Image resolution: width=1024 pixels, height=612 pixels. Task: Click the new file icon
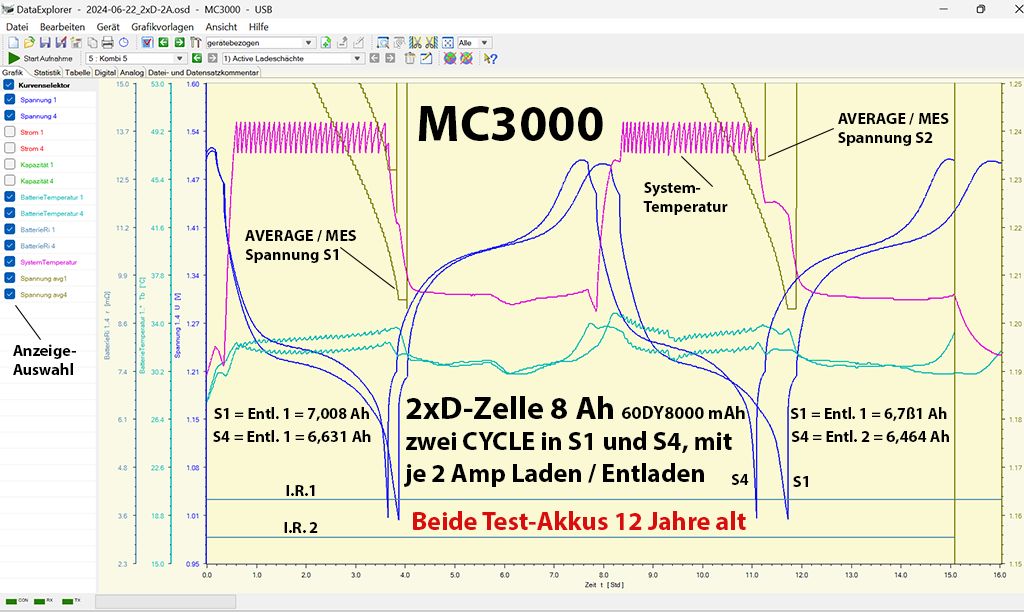13,43
